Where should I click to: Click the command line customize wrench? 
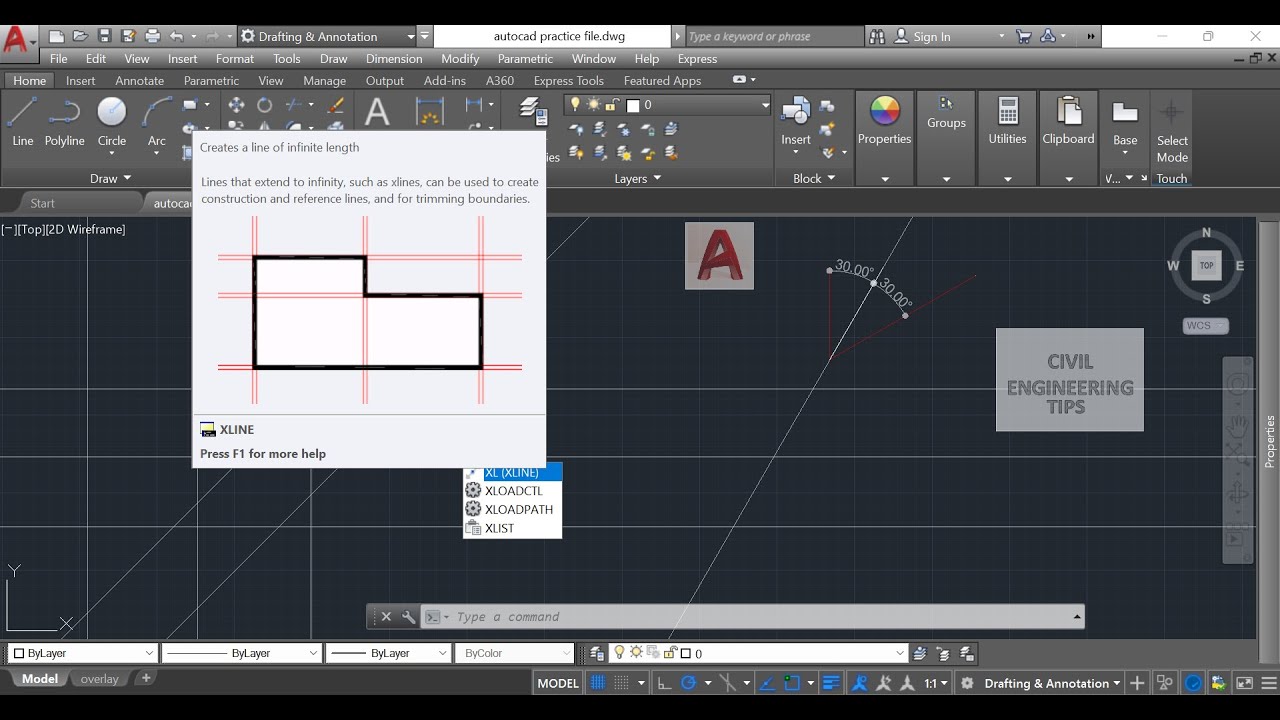(408, 617)
